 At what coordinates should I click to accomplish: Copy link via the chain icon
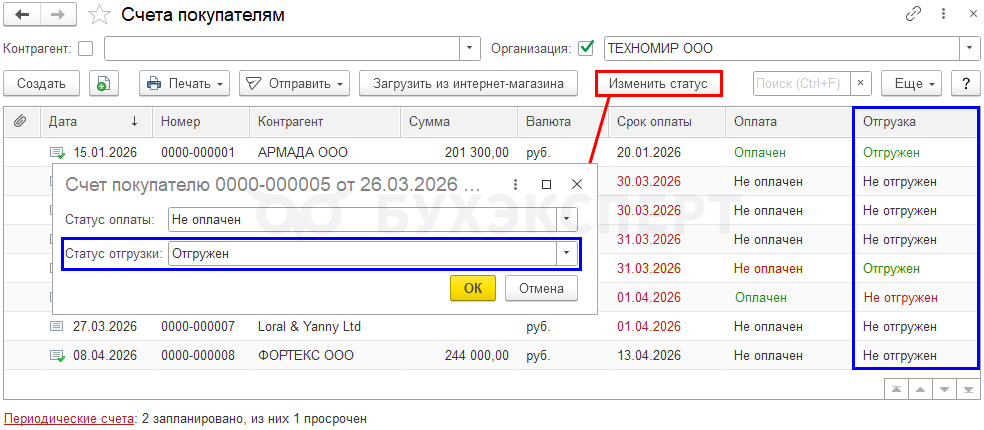913,14
